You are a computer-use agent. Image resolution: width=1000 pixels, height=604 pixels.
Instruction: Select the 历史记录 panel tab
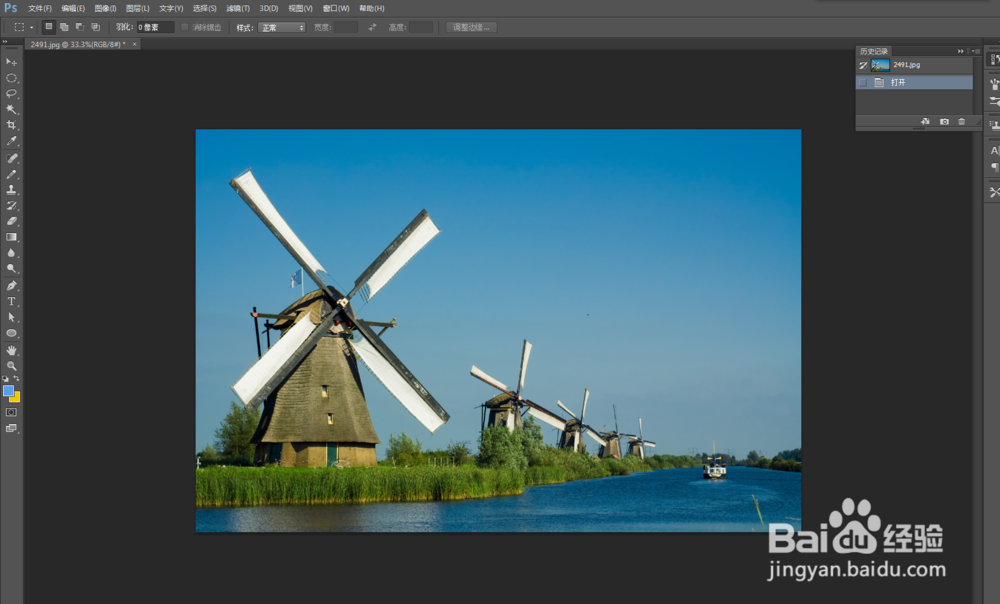click(x=874, y=51)
